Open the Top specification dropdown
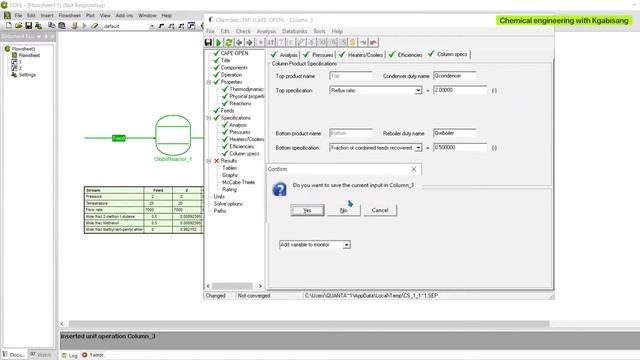The height and width of the screenshot is (360, 640). [418, 91]
